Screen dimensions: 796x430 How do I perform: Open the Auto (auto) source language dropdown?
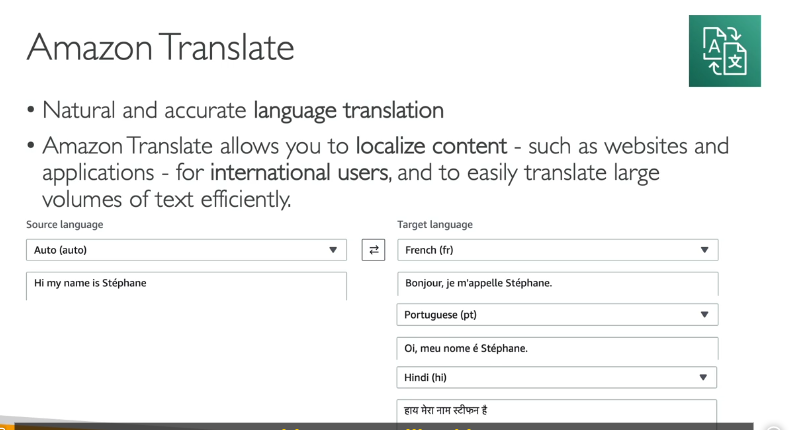[186, 250]
